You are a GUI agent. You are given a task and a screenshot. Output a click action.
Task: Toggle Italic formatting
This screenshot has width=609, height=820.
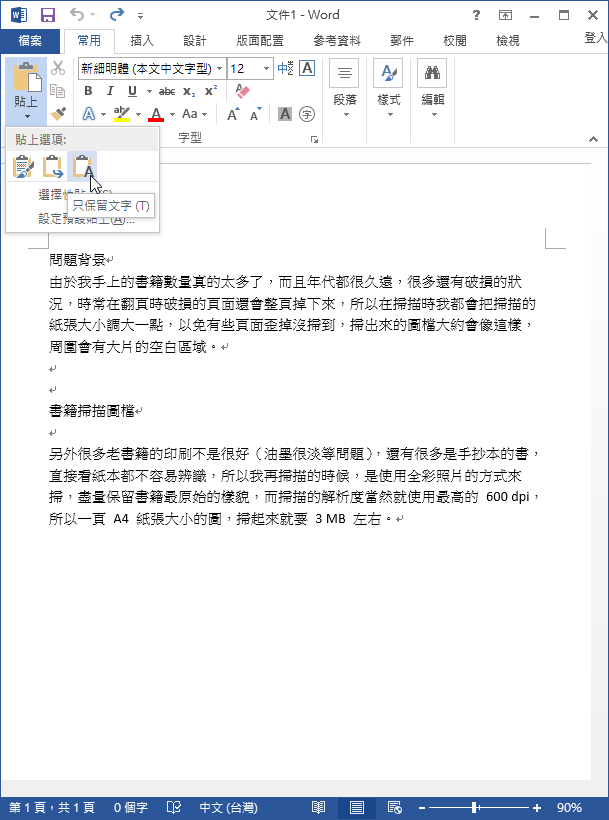[110, 91]
